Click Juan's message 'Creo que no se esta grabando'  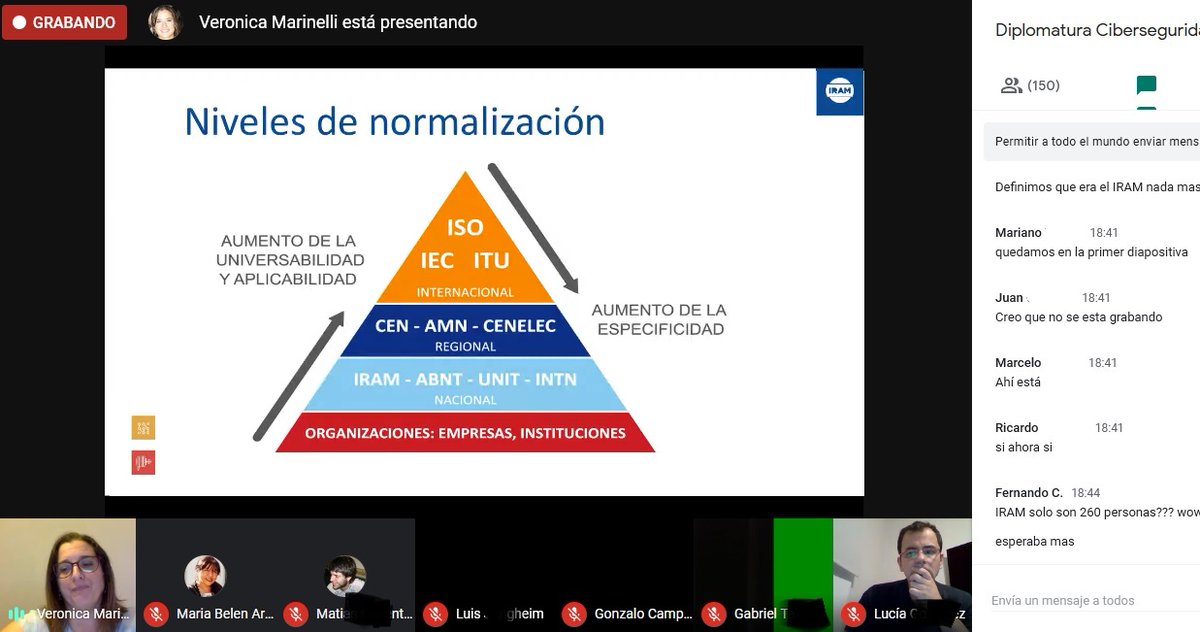coord(1078,317)
